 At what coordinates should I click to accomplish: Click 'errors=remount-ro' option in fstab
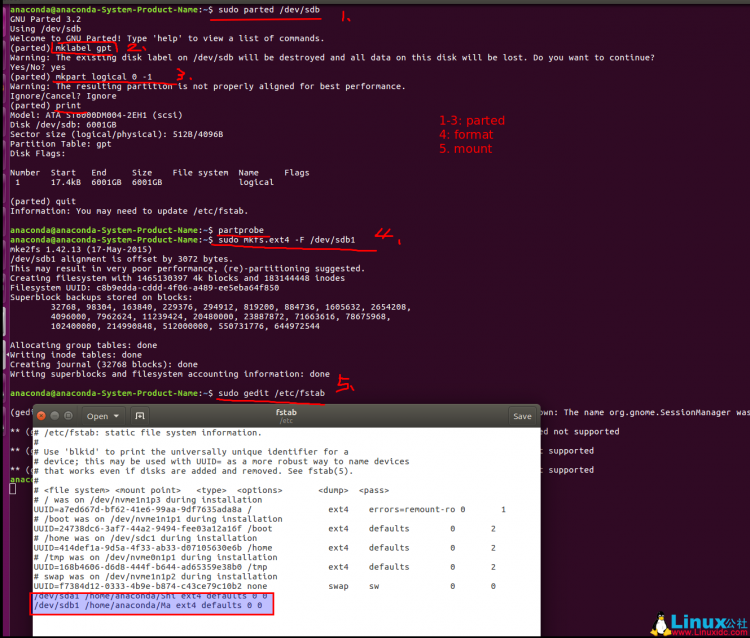[x=412, y=509]
